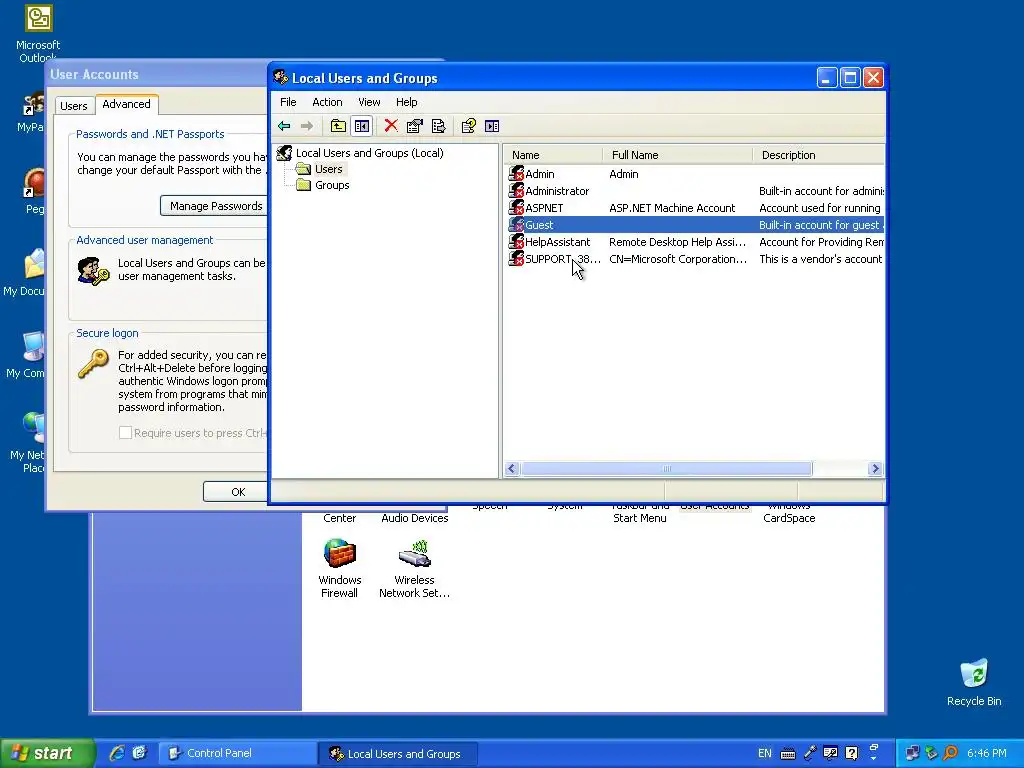Viewport: 1024px width, 768px height.
Task: Click the ASPNET user account icon
Action: [517, 208]
